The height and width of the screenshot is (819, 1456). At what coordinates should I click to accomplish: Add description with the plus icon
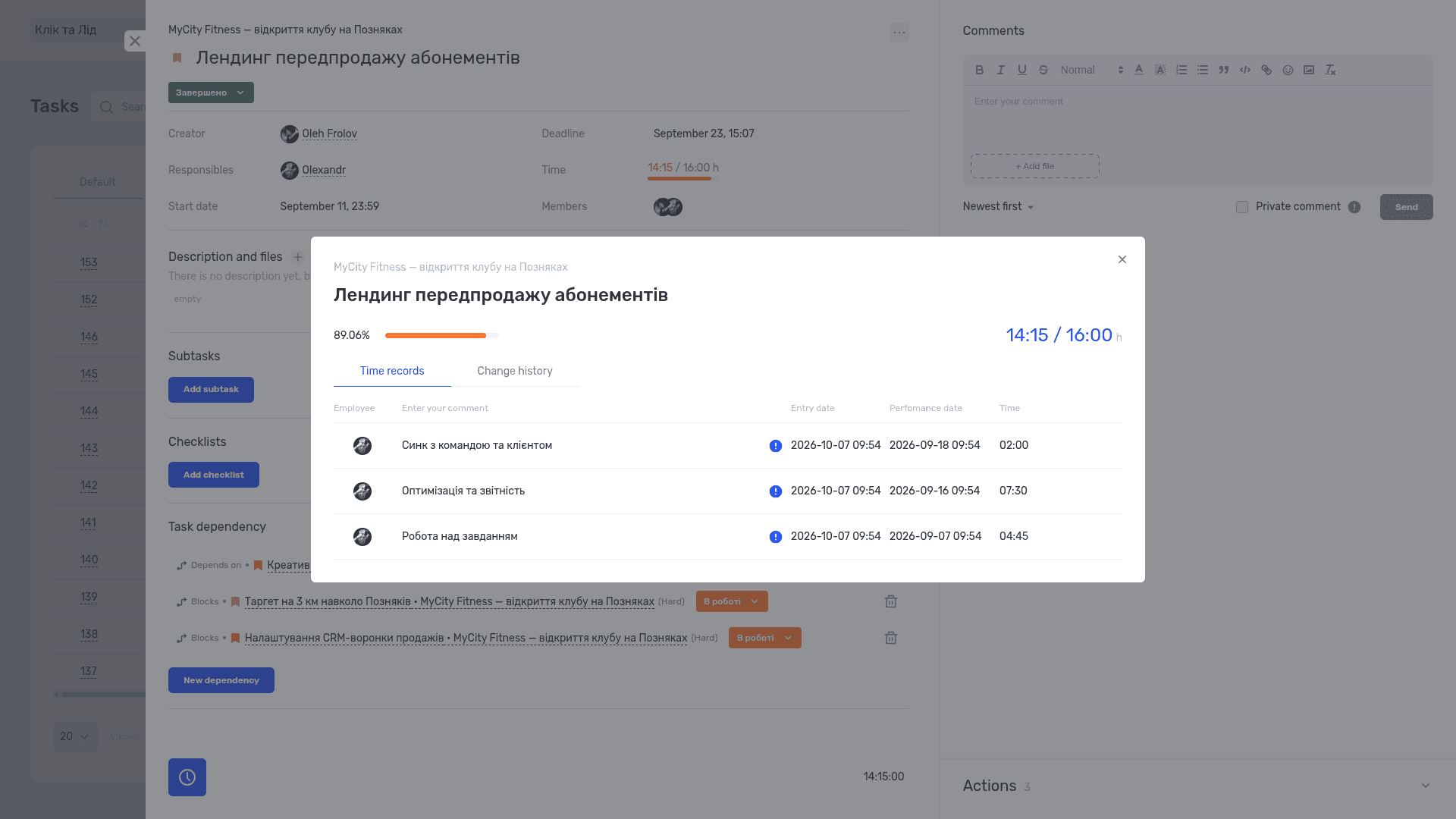coord(298,257)
